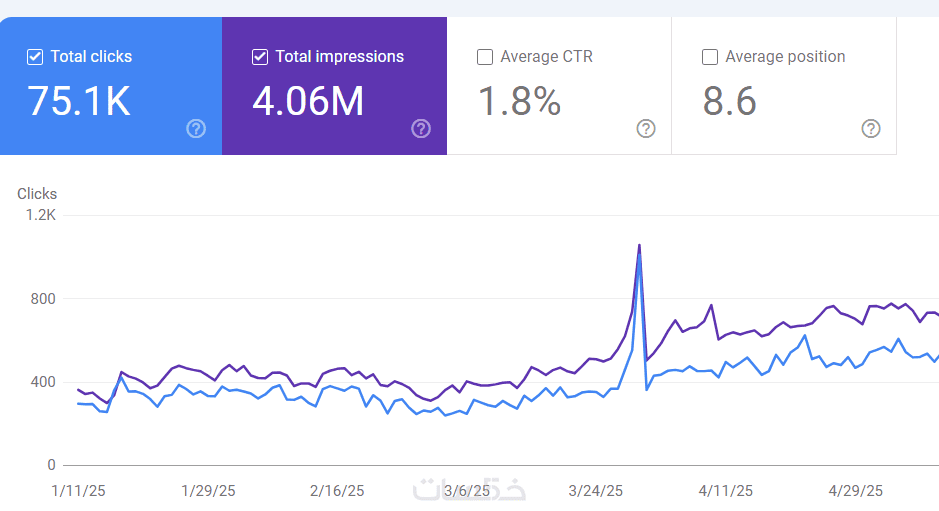Click the 3/24/25 date axis label
Image resolution: width=939 pixels, height=511 pixels.
[596, 491]
